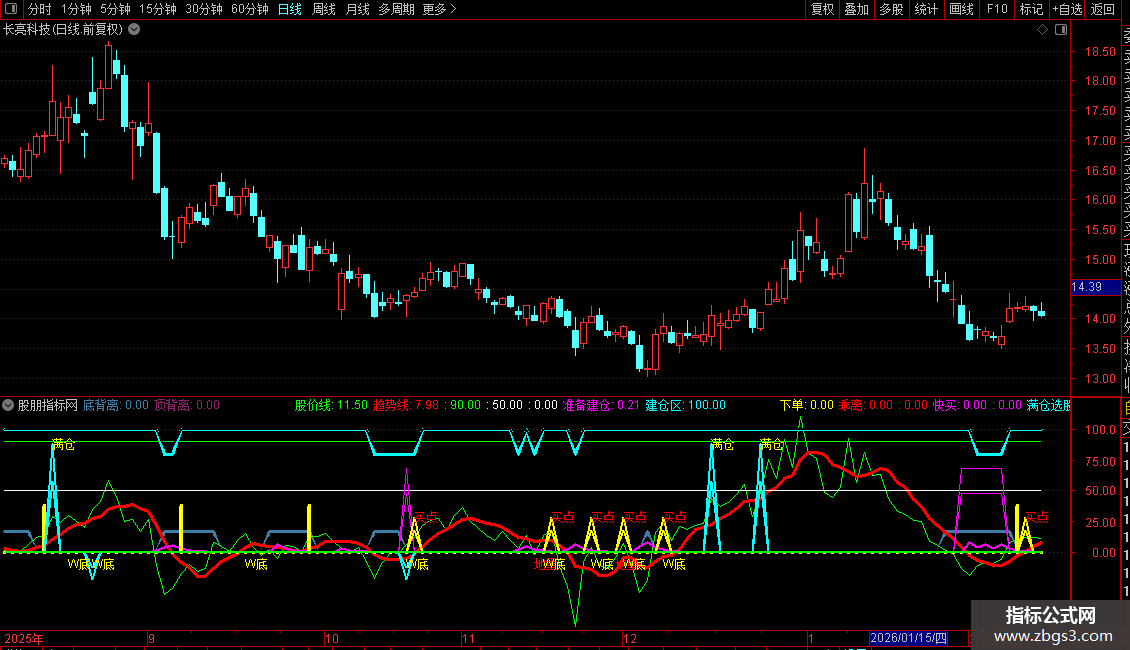Switch to 日线 daily chart

click(290, 9)
